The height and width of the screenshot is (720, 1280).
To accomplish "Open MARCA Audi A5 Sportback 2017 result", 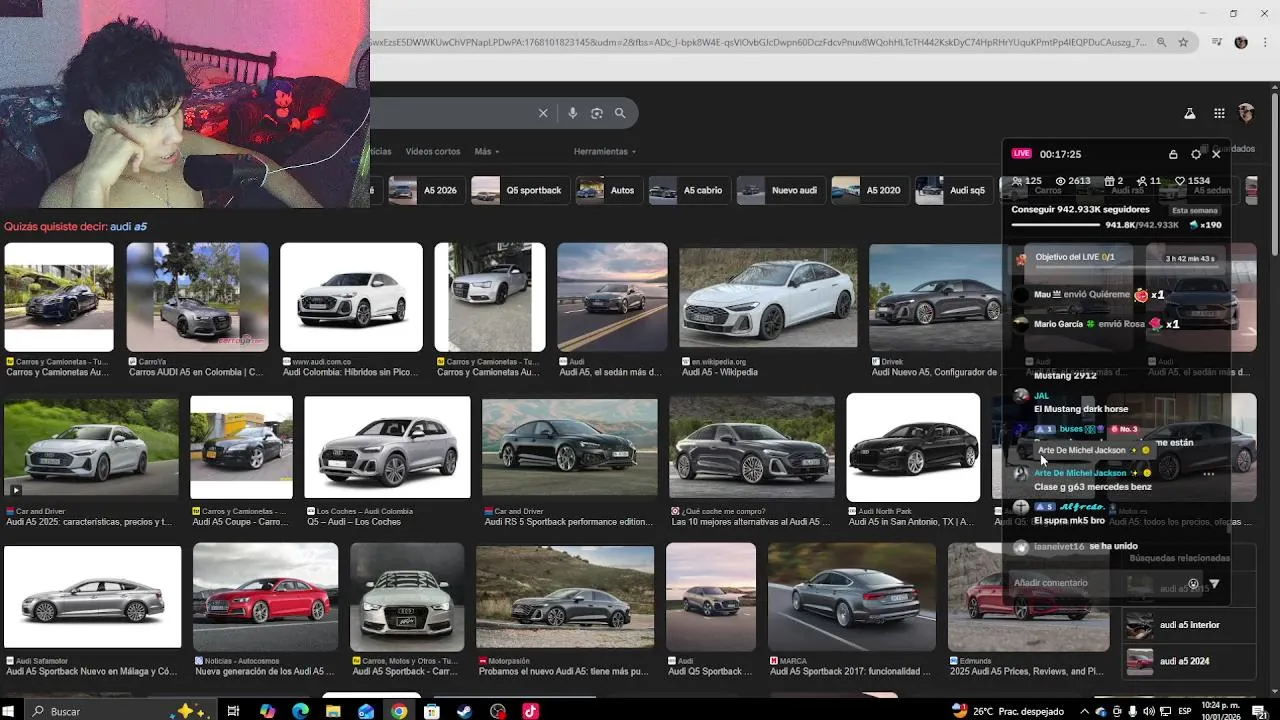I will coord(851,596).
